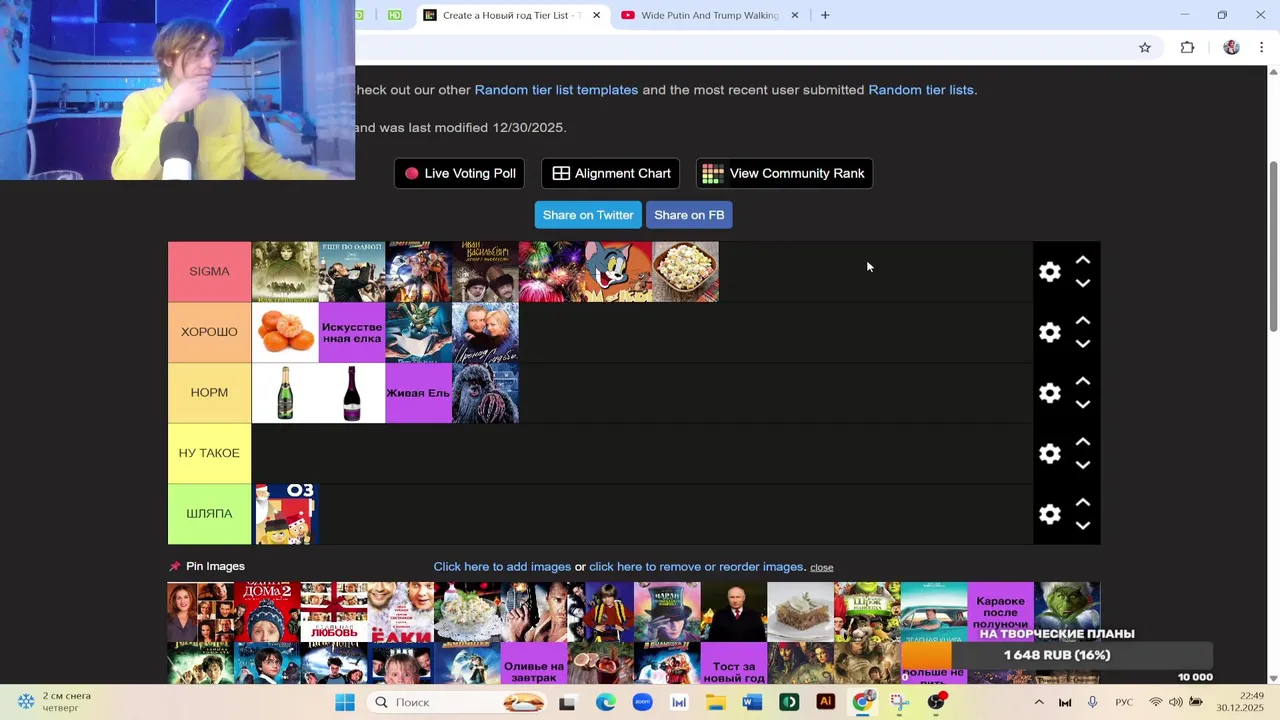
Task: Open Zoom from taskbar
Action: pos(642,702)
